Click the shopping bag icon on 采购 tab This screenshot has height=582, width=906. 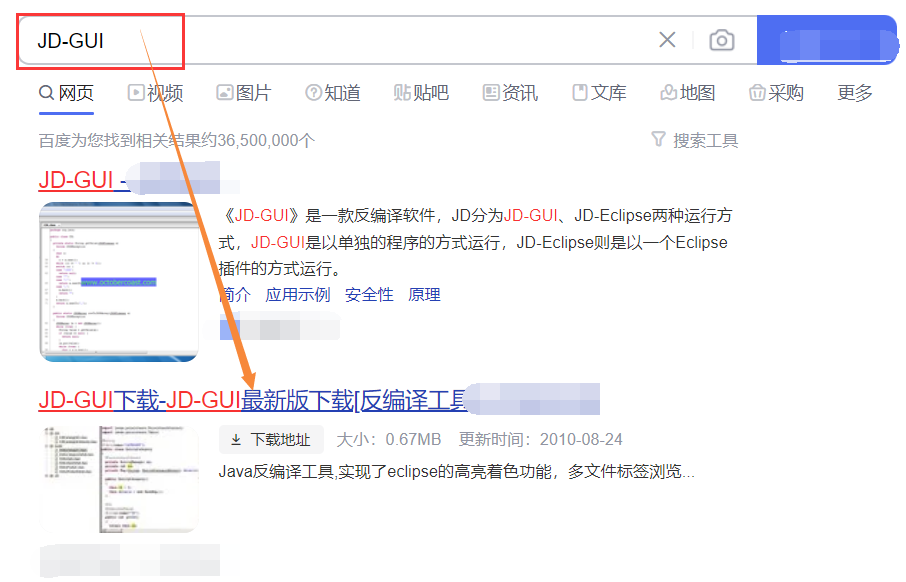point(757,92)
